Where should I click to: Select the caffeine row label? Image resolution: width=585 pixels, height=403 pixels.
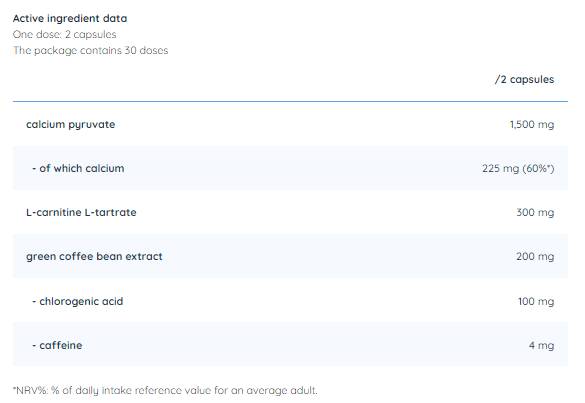pos(57,345)
